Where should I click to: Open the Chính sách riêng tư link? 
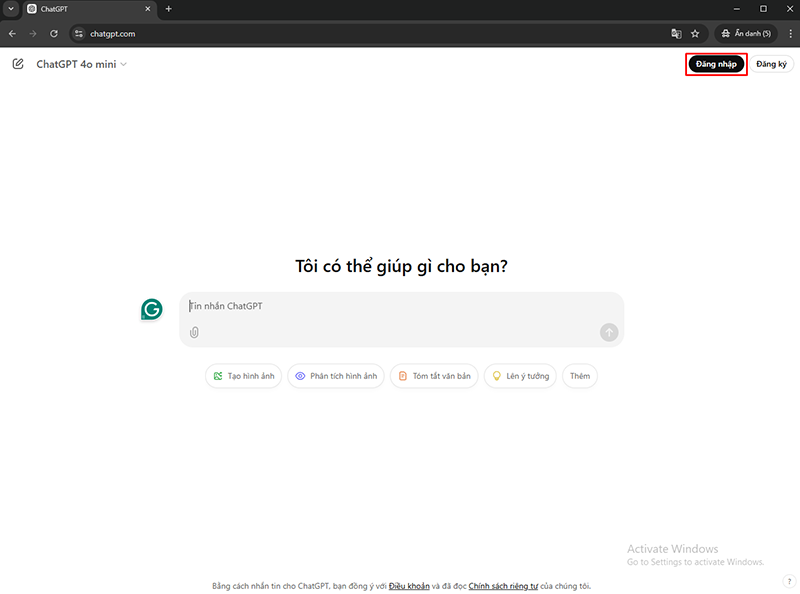(503, 586)
